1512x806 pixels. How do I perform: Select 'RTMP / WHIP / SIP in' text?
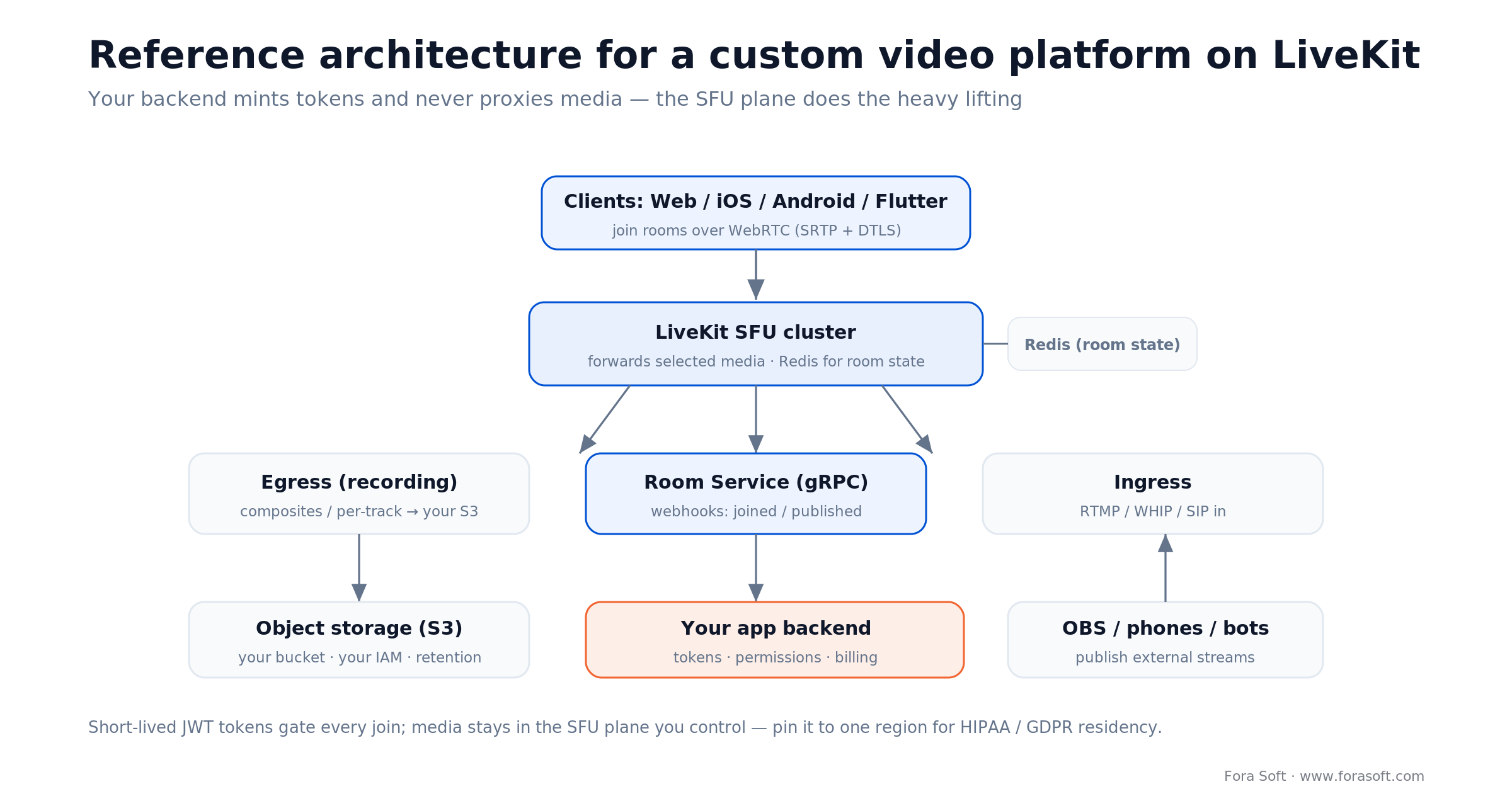point(1153,511)
